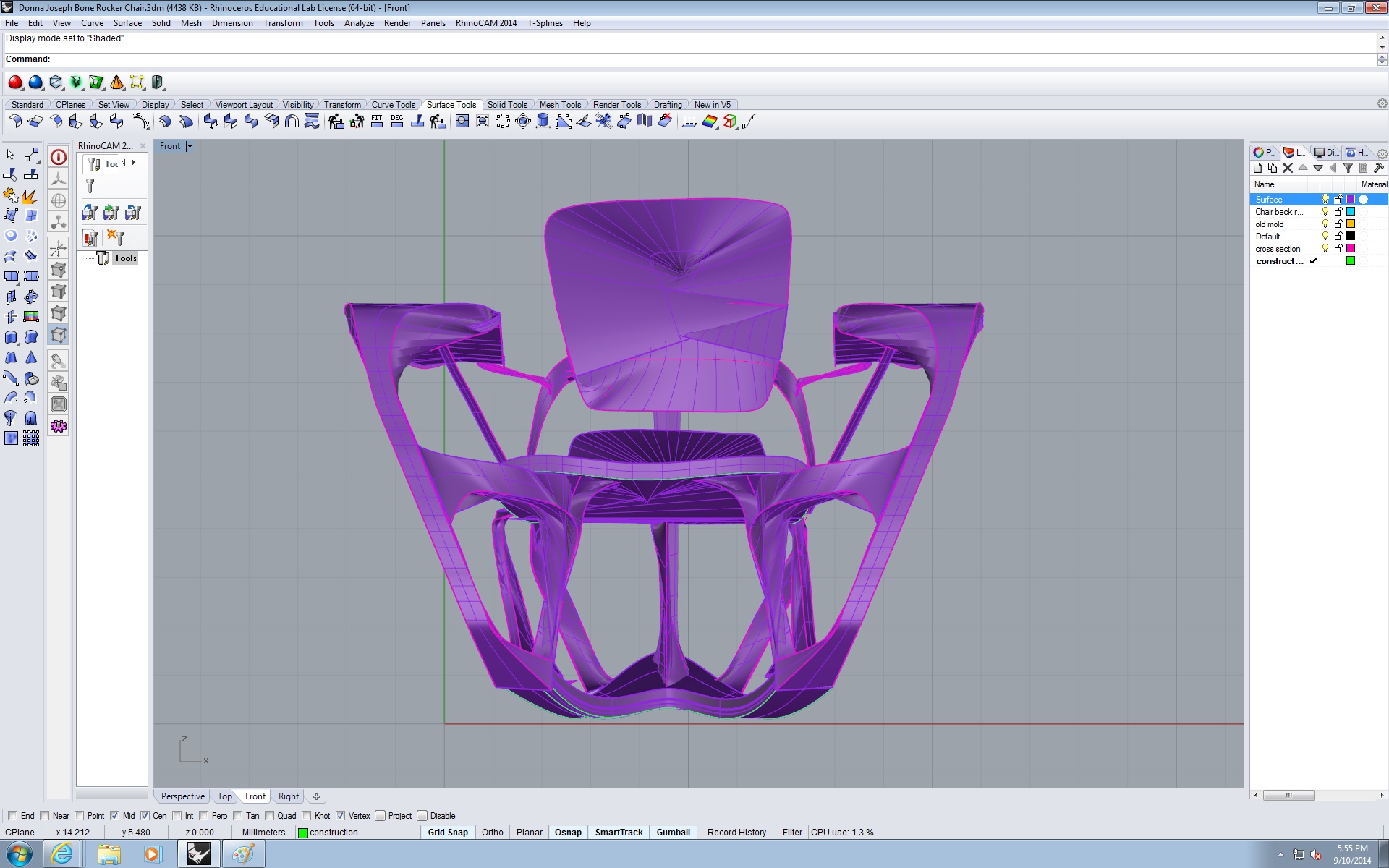Click the new layer page icon
Viewport: 1389px width, 868px height.
point(1257,168)
